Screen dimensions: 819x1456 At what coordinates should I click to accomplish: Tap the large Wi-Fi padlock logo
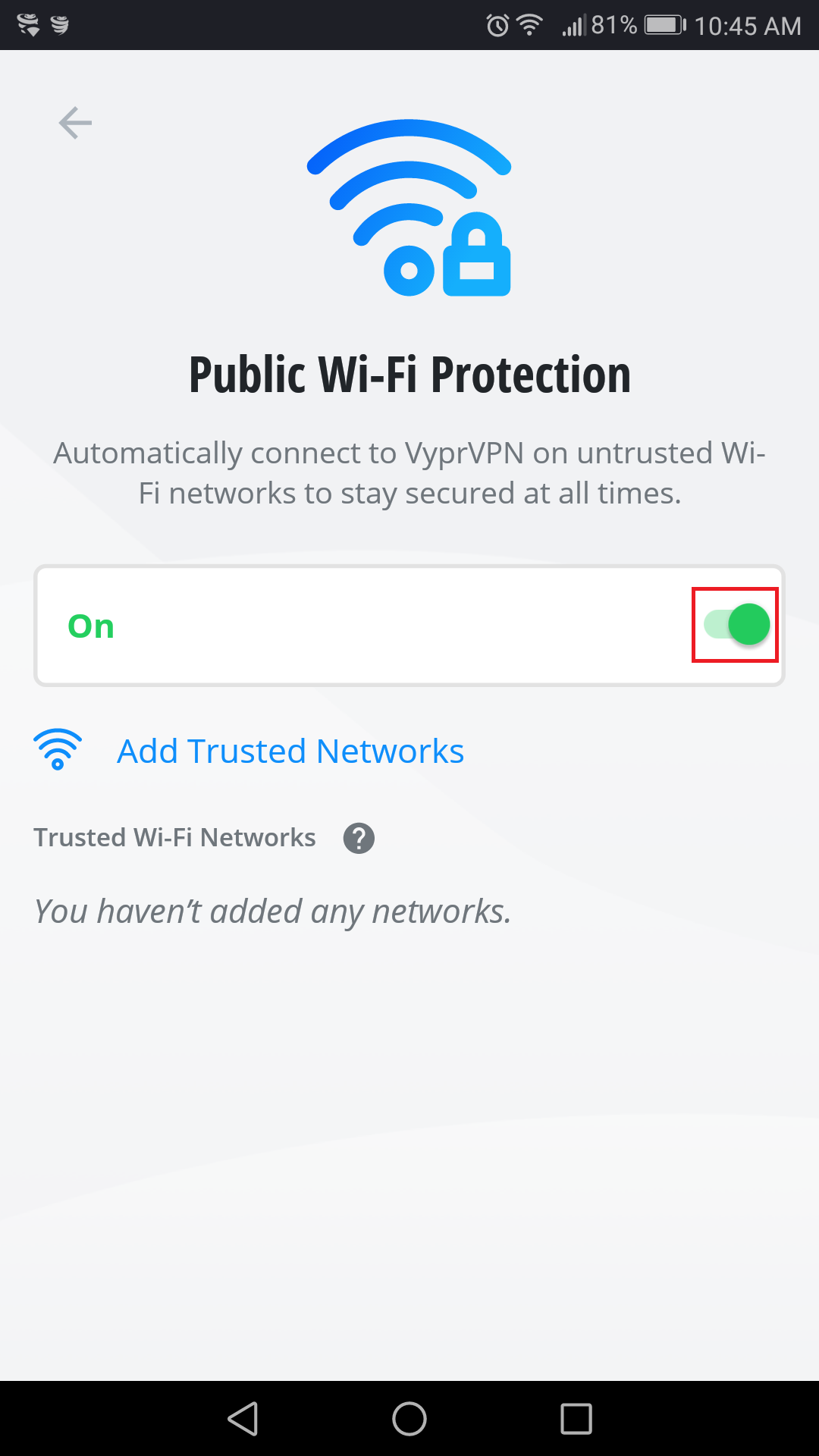click(409, 208)
